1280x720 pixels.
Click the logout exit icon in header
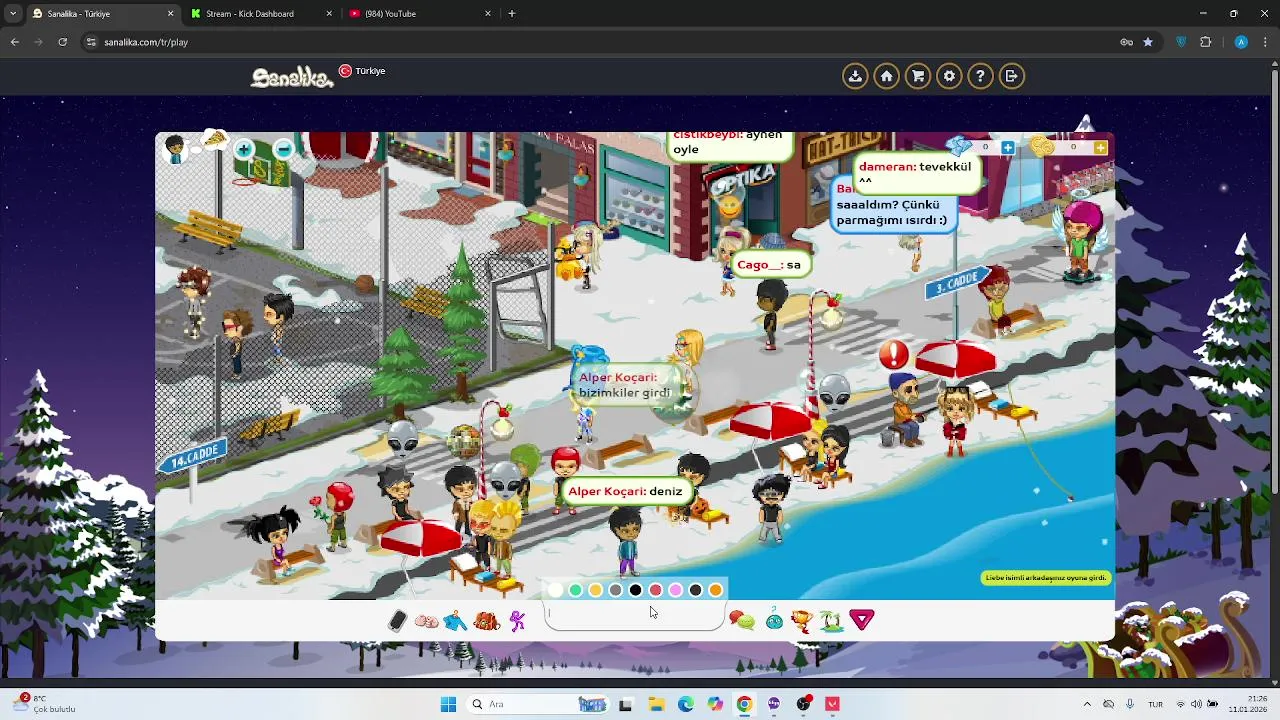click(1012, 76)
